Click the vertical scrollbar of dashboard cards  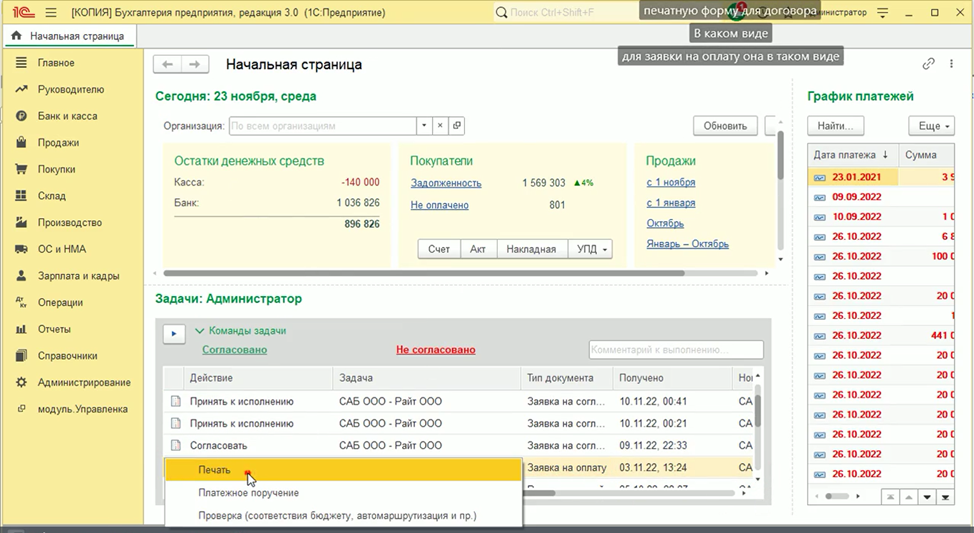click(x=780, y=155)
